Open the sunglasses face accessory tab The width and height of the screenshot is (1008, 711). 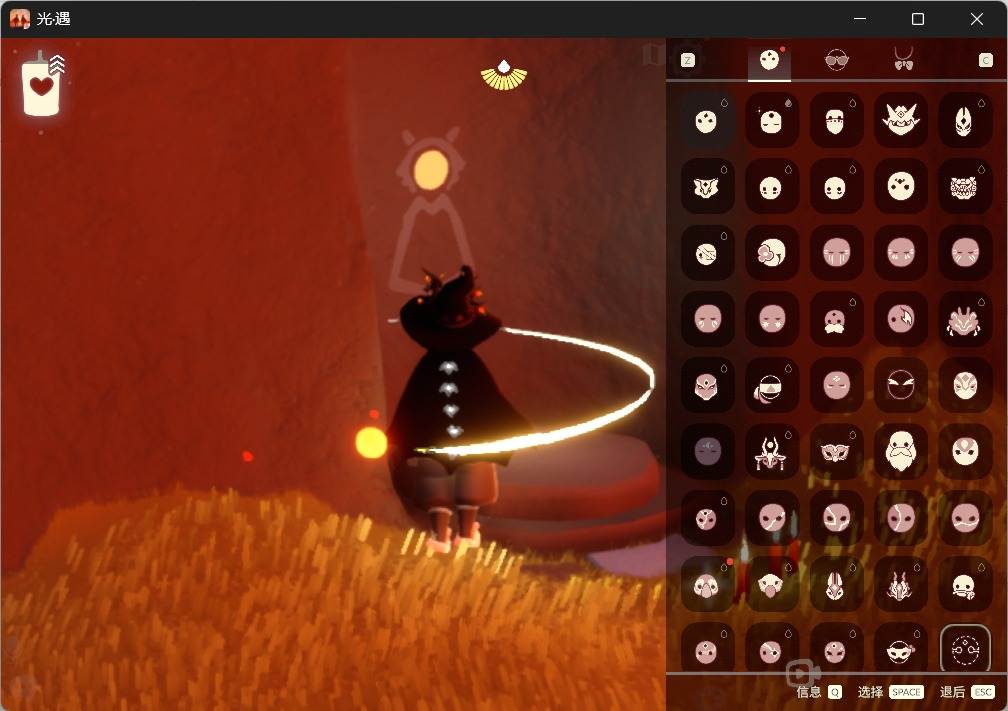[836, 60]
